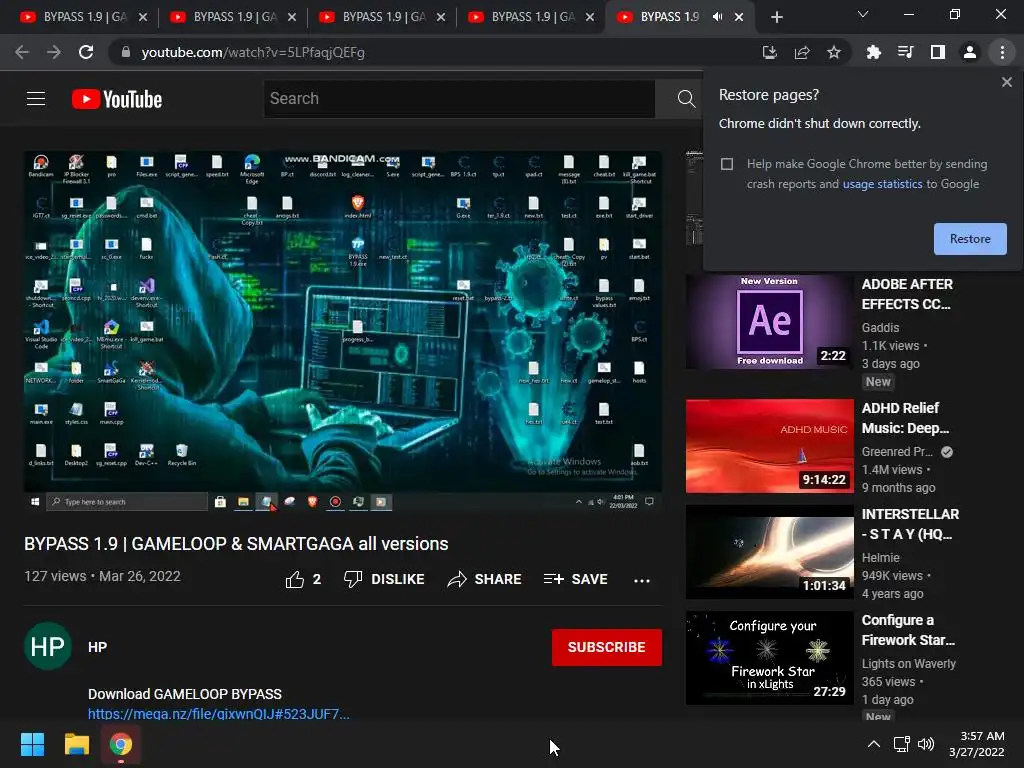The image size is (1024, 768).
Task: Share this page from address bar
Action: [x=802, y=52]
